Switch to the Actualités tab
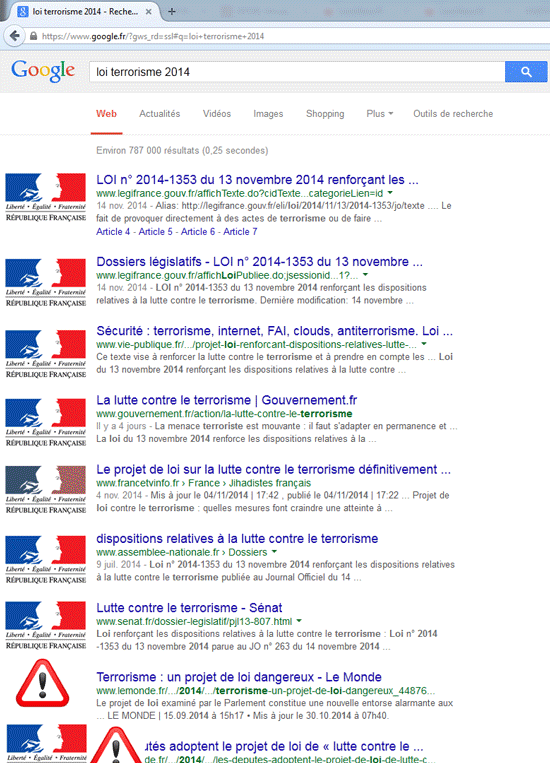550x763 pixels. click(x=160, y=114)
